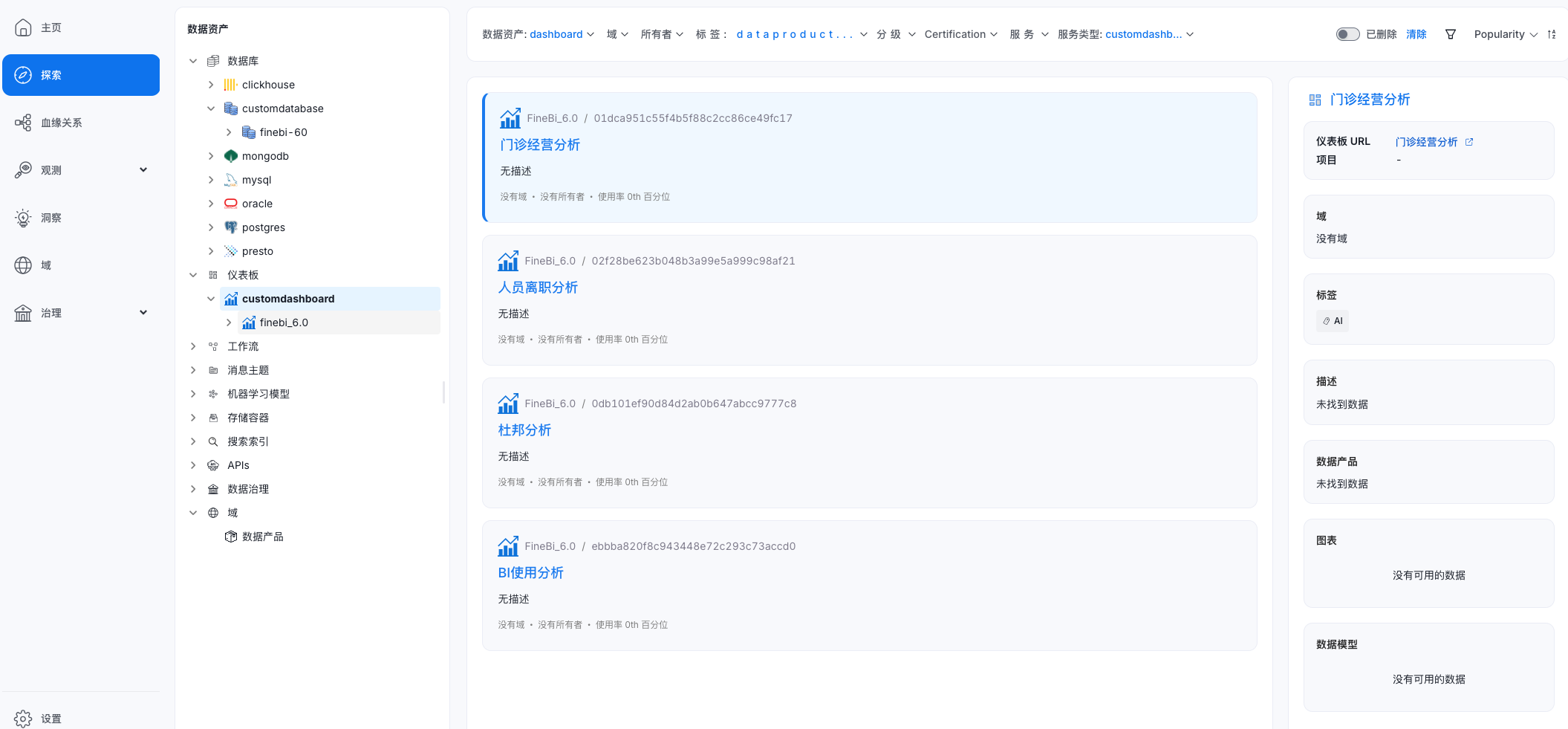The height and width of the screenshot is (729, 1568).
Task: Expand the mongodb database node
Action: click(x=211, y=155)
